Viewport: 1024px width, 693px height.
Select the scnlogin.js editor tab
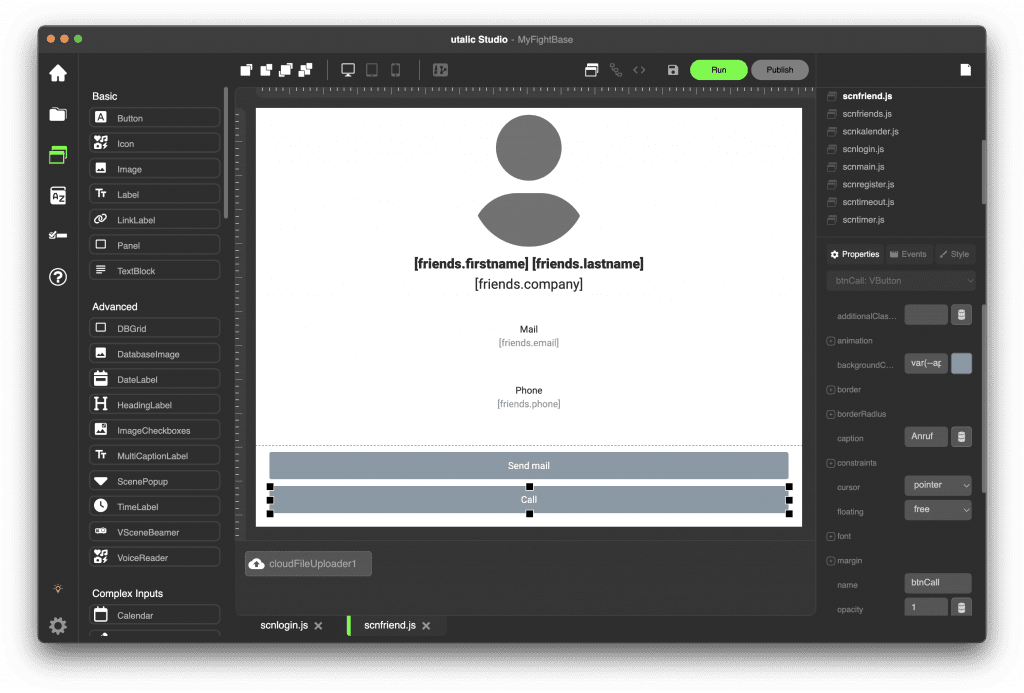point(284,625)
